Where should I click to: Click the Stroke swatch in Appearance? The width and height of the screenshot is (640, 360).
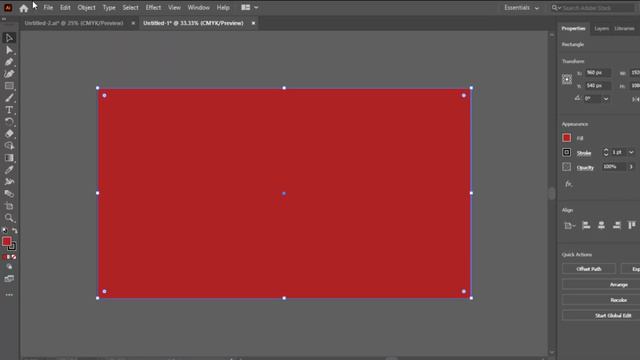[x=567, y=152]
